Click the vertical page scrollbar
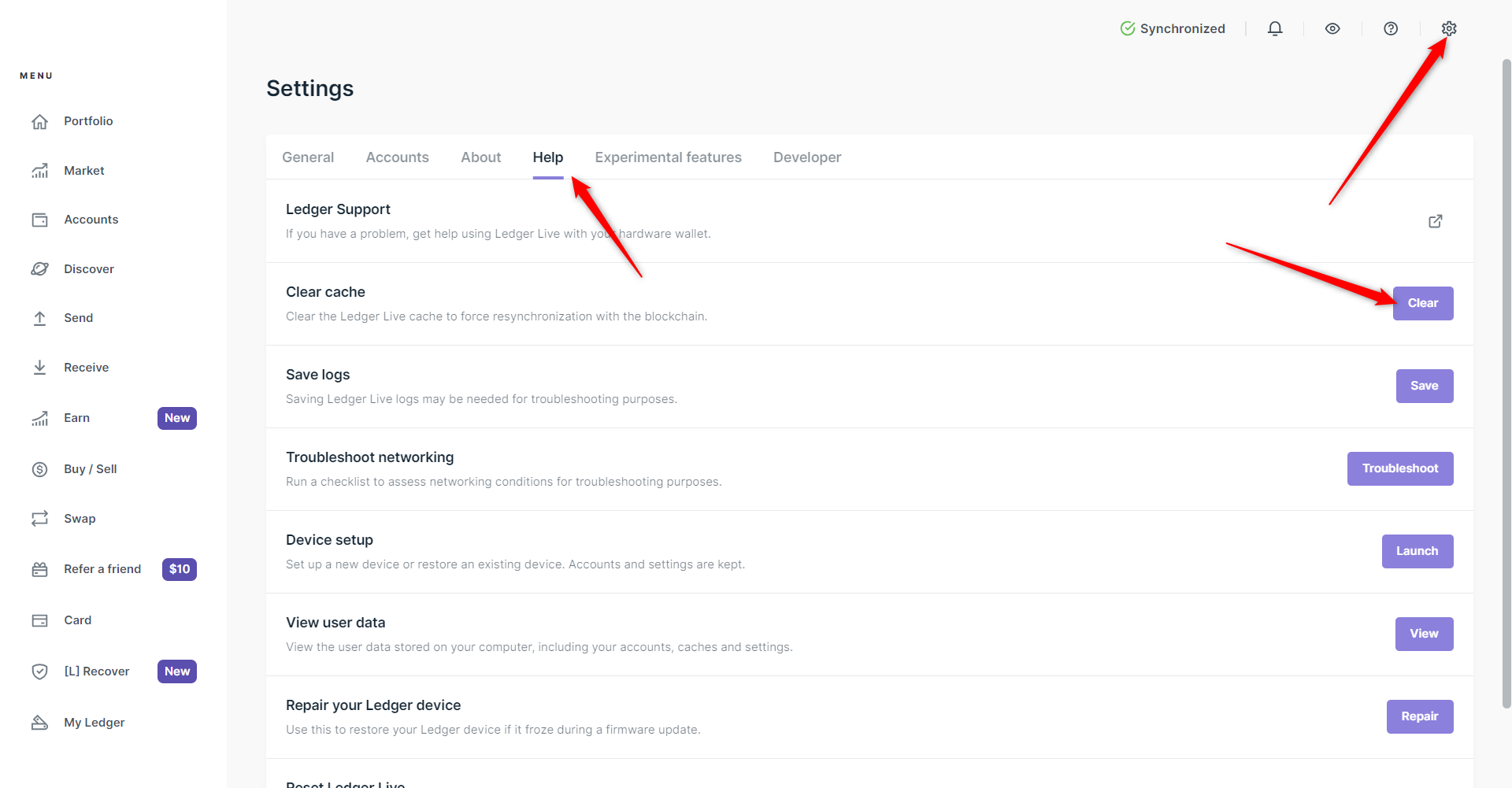This screenshot has height=788, width=1512. (x=1506, y=378)
